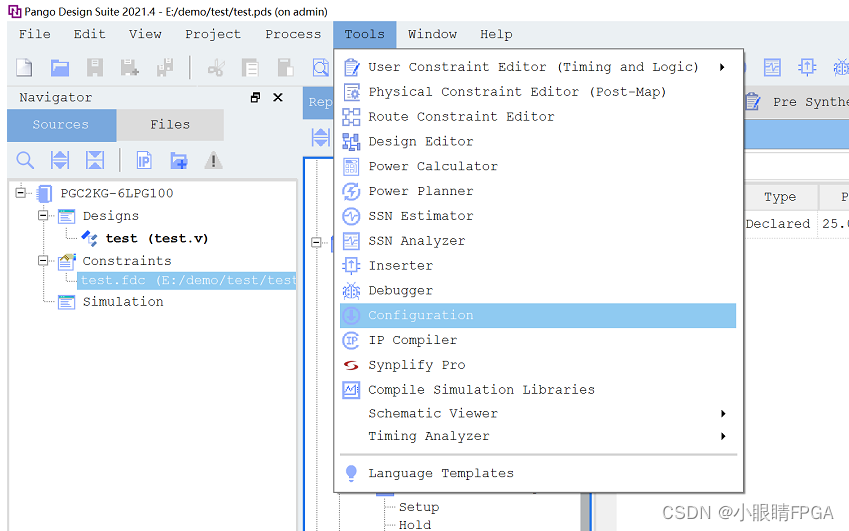Screen dimensions: 849x531
Task: Click the Synplify Pro red logo icon
Action: tap(351, 365)
